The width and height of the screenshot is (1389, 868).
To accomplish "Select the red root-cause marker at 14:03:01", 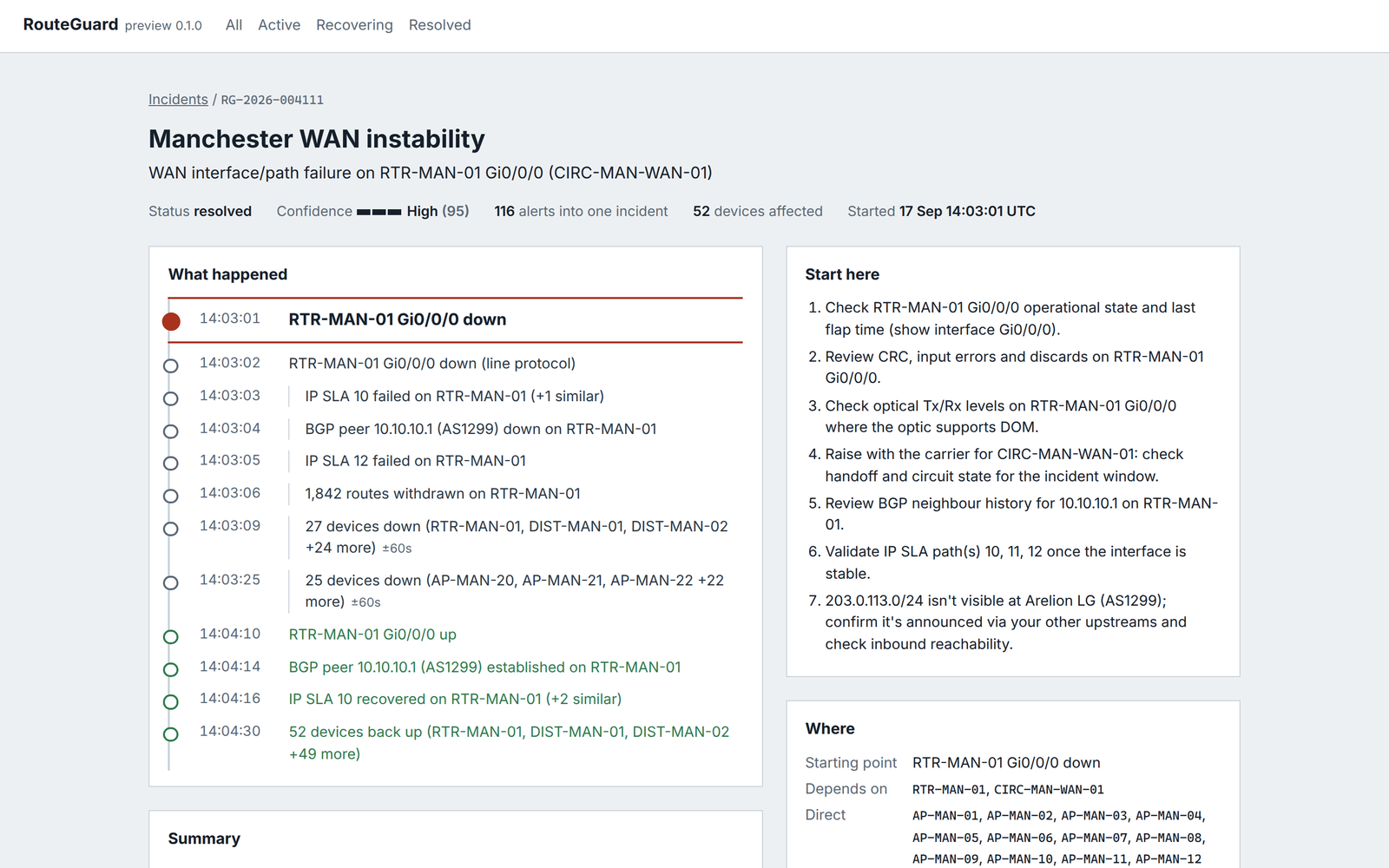I will pyautogui.click(x=171, y=321).
